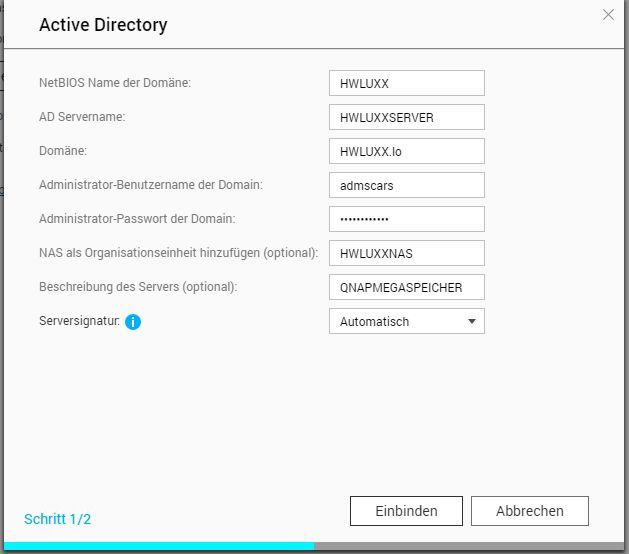Focus the AD Servername field
The image size is (629, 554).
tap(407, 117)
